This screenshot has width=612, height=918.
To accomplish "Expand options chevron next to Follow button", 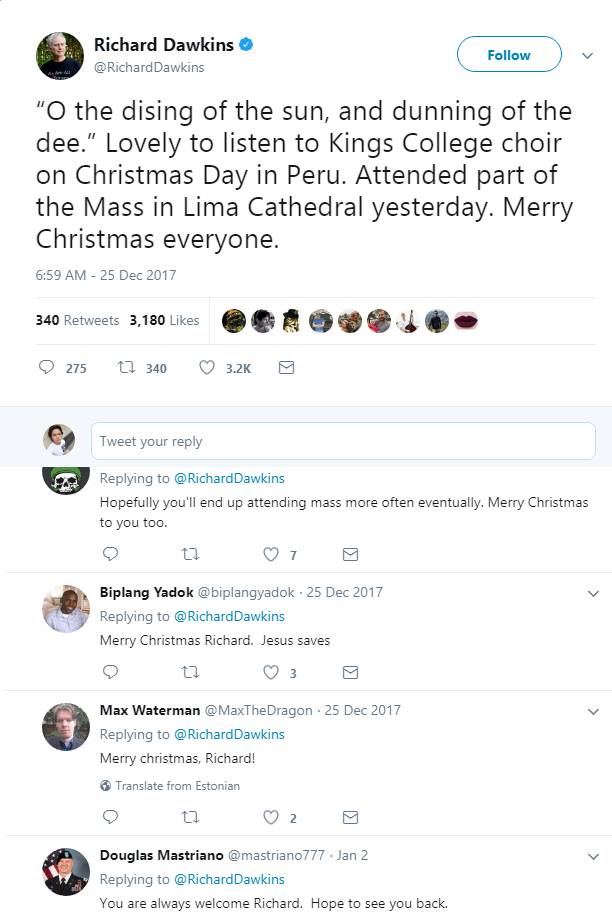I will point(588,56).
